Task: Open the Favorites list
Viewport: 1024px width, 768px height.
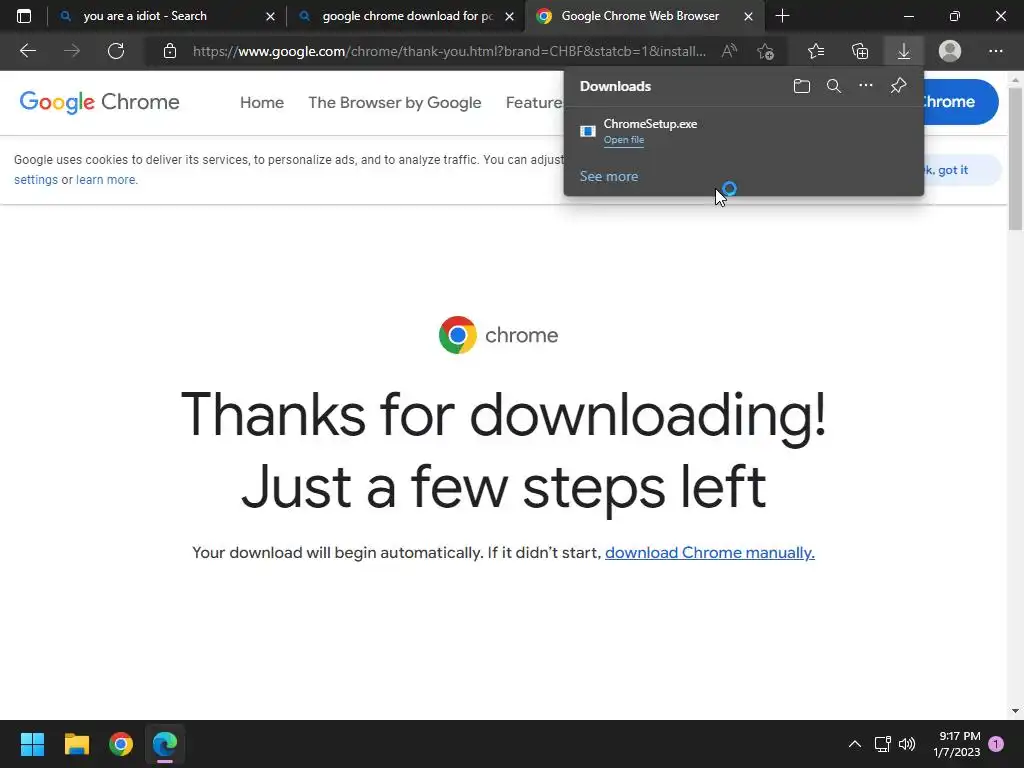Action: 816,51
